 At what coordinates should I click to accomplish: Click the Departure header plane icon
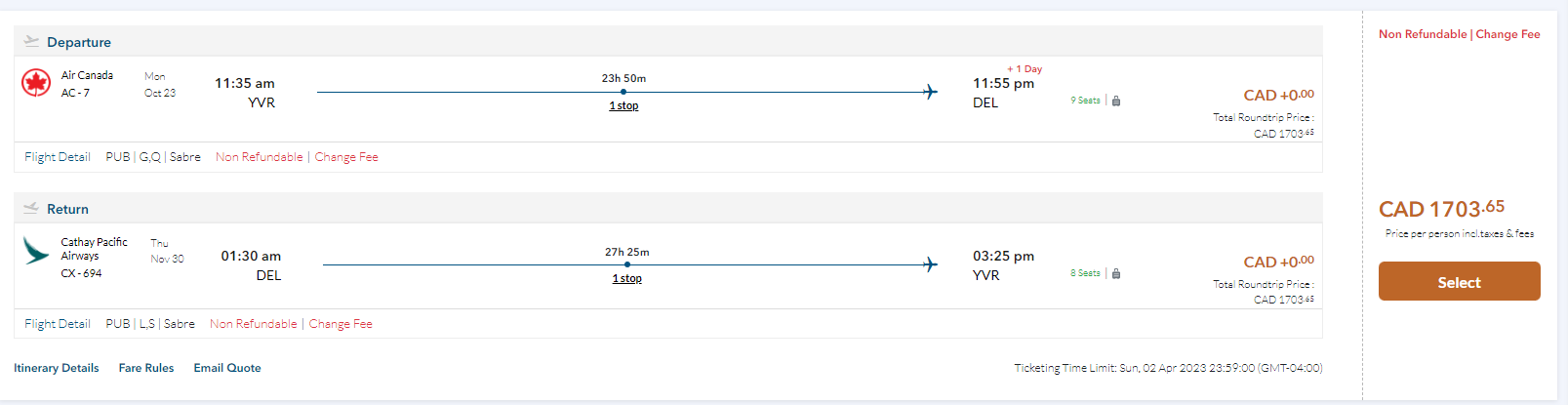[x=31, y=41]
